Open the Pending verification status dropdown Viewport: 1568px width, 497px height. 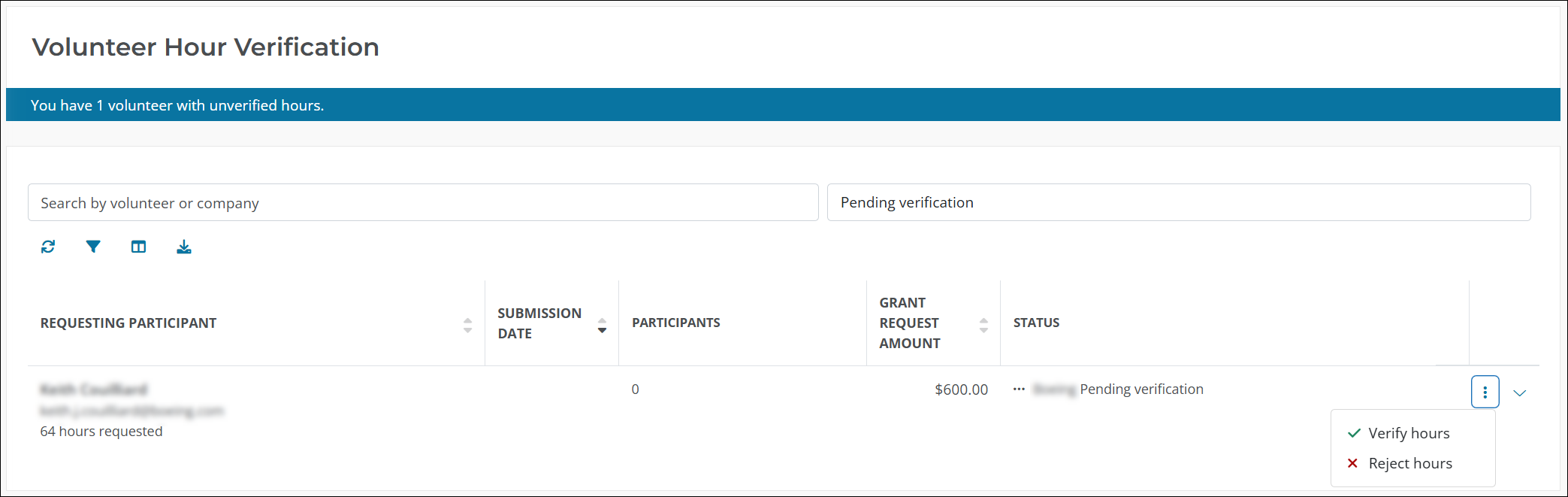(1178, 202)
